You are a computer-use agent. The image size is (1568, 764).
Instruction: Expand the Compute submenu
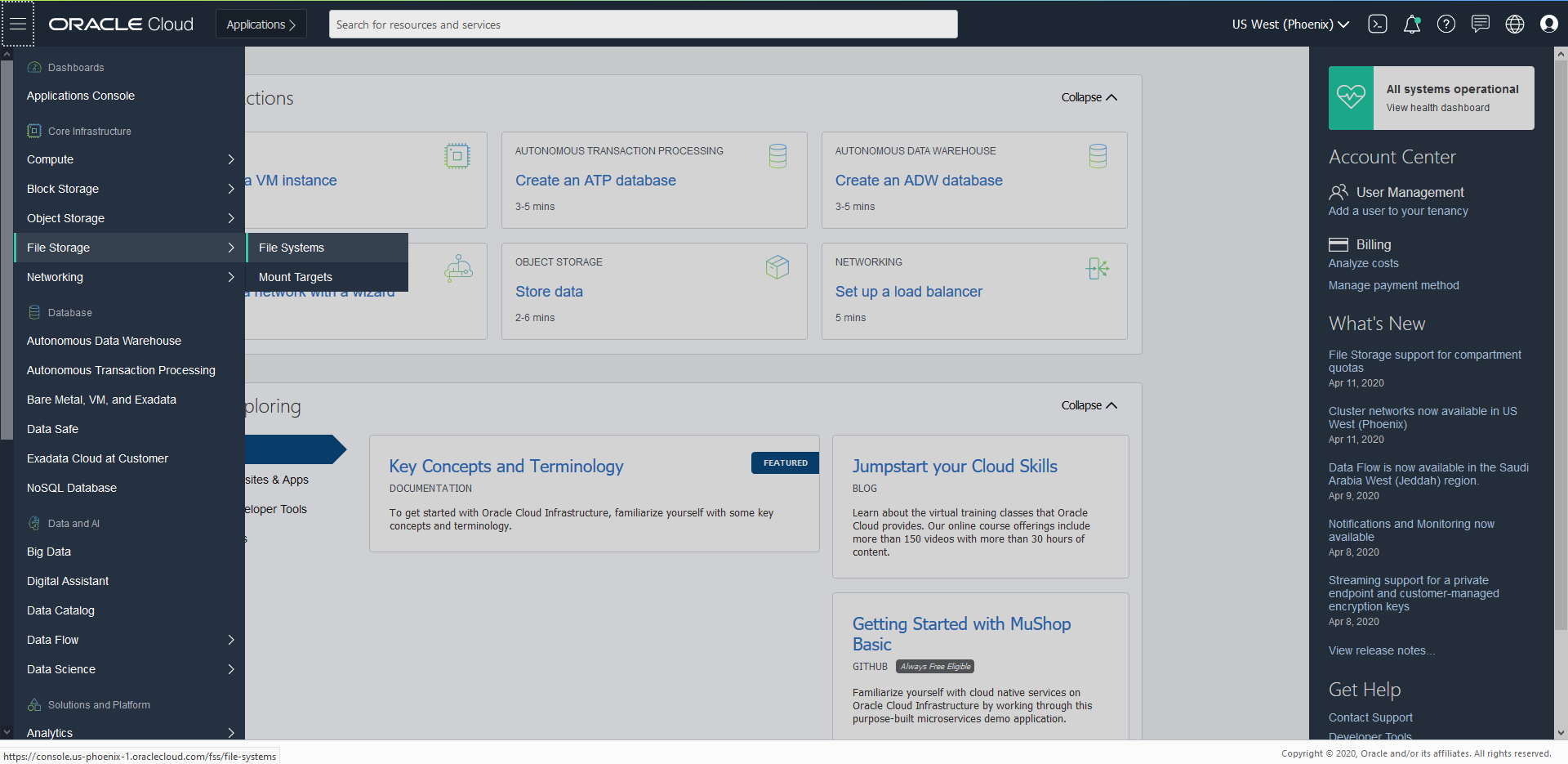coord(130,159)
